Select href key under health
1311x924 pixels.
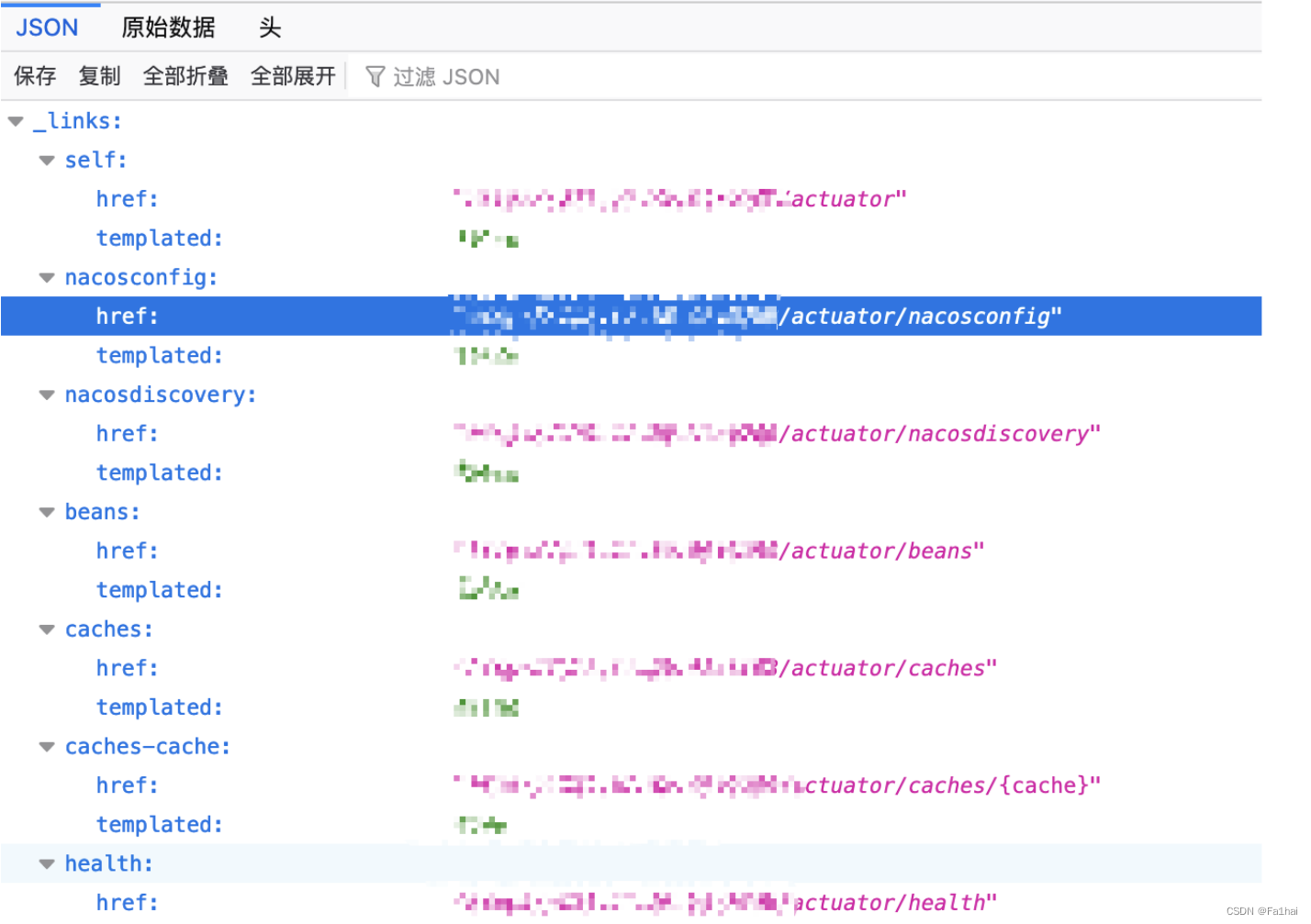point(128,903)
